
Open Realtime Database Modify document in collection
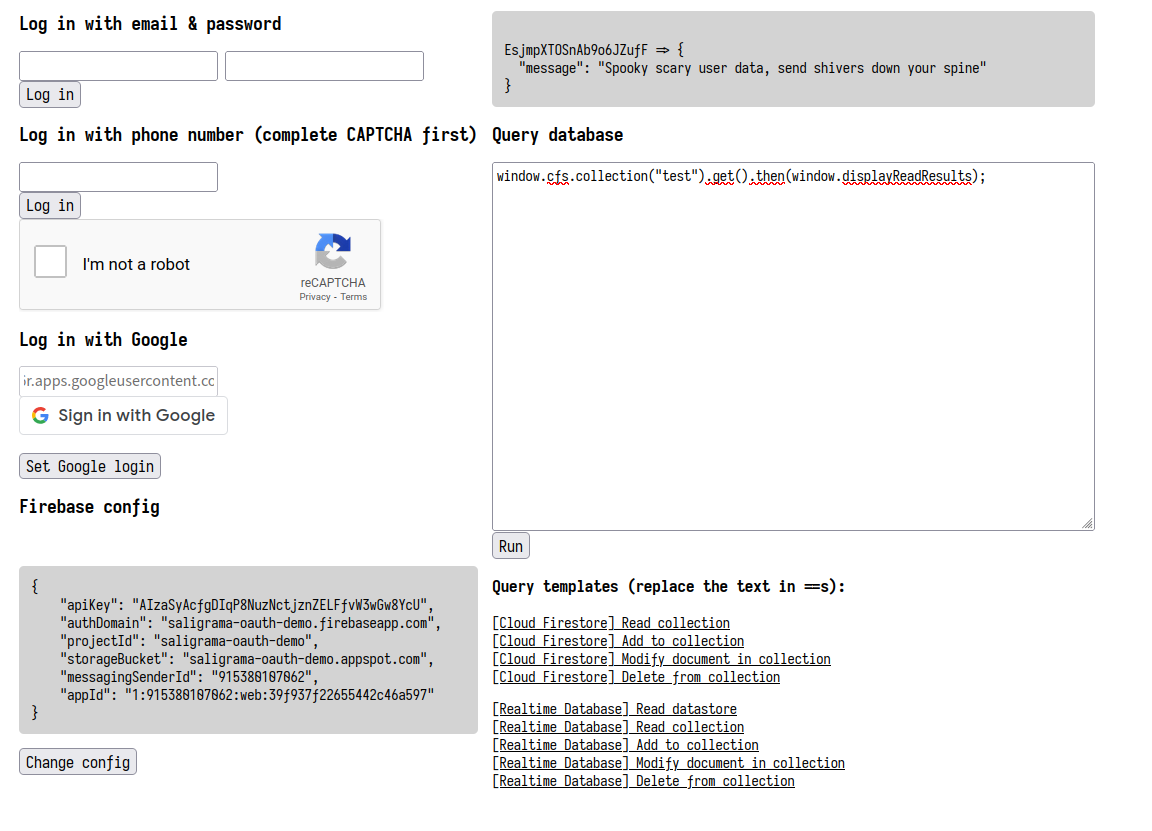click(669, 763)
